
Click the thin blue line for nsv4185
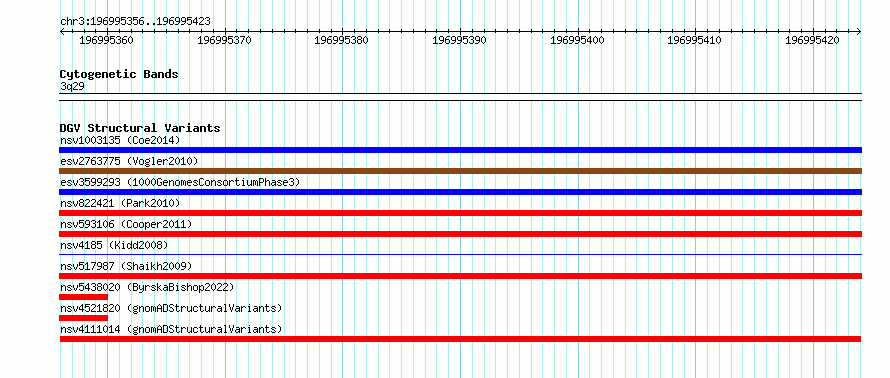[x=460, y=255]
